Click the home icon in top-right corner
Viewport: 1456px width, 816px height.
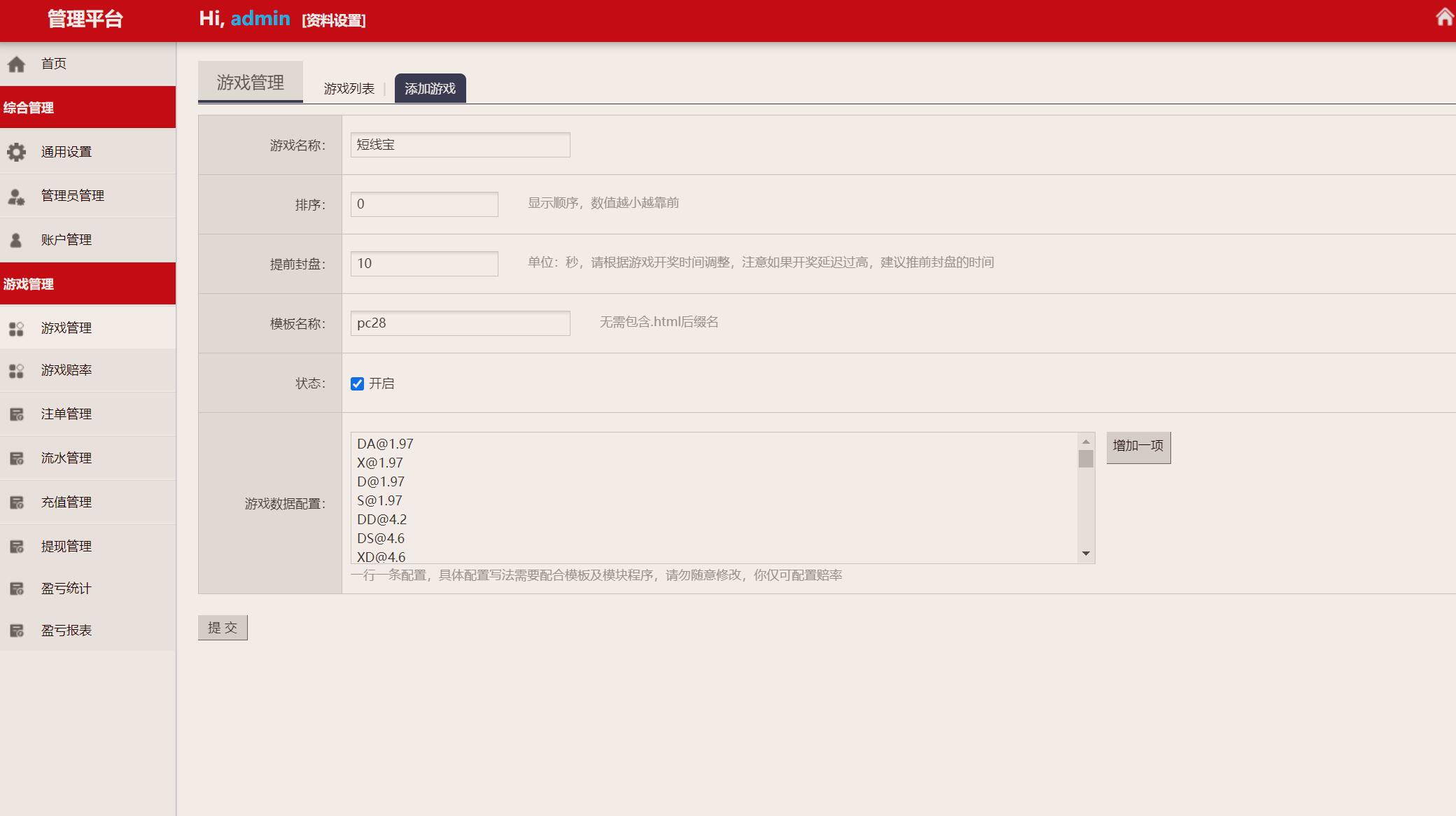coord(1445,17)
